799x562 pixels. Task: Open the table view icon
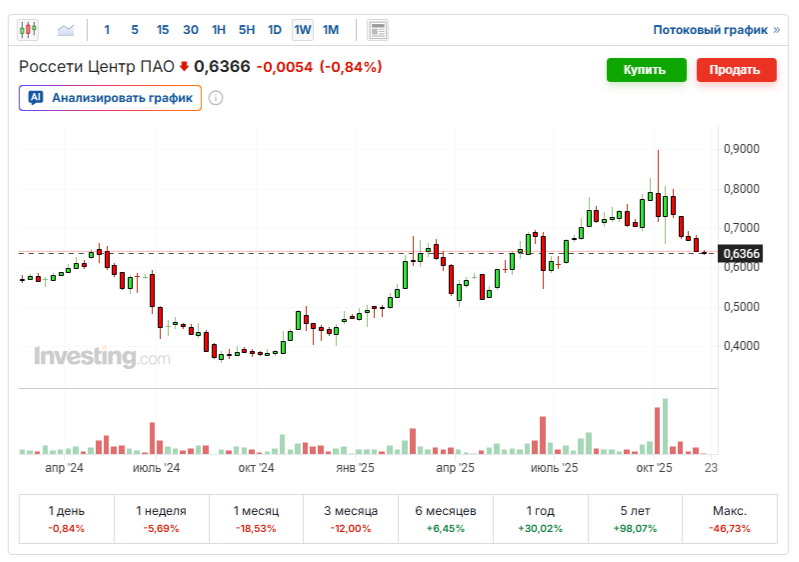[378, 31]
